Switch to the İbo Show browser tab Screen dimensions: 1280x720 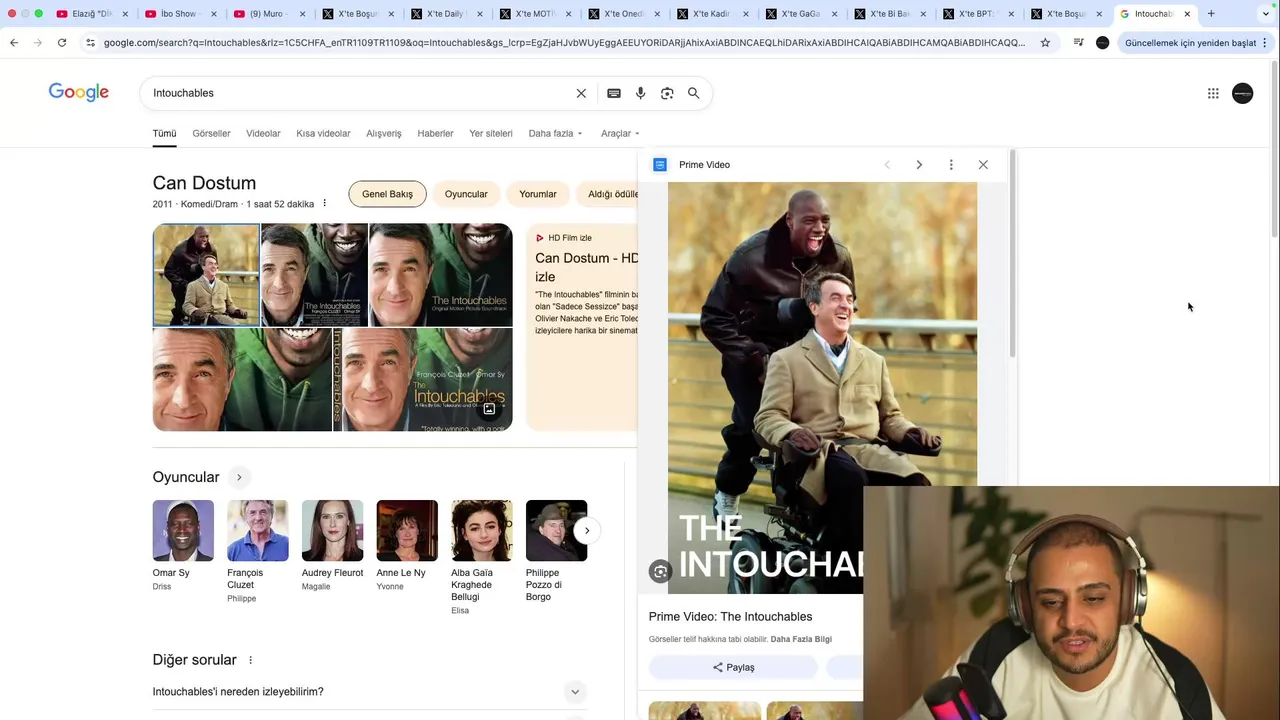(x=178, y=14)
